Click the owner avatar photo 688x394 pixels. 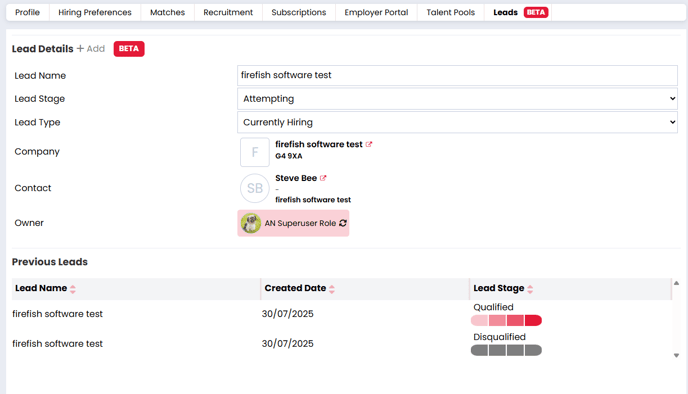(x=251, y=223)
